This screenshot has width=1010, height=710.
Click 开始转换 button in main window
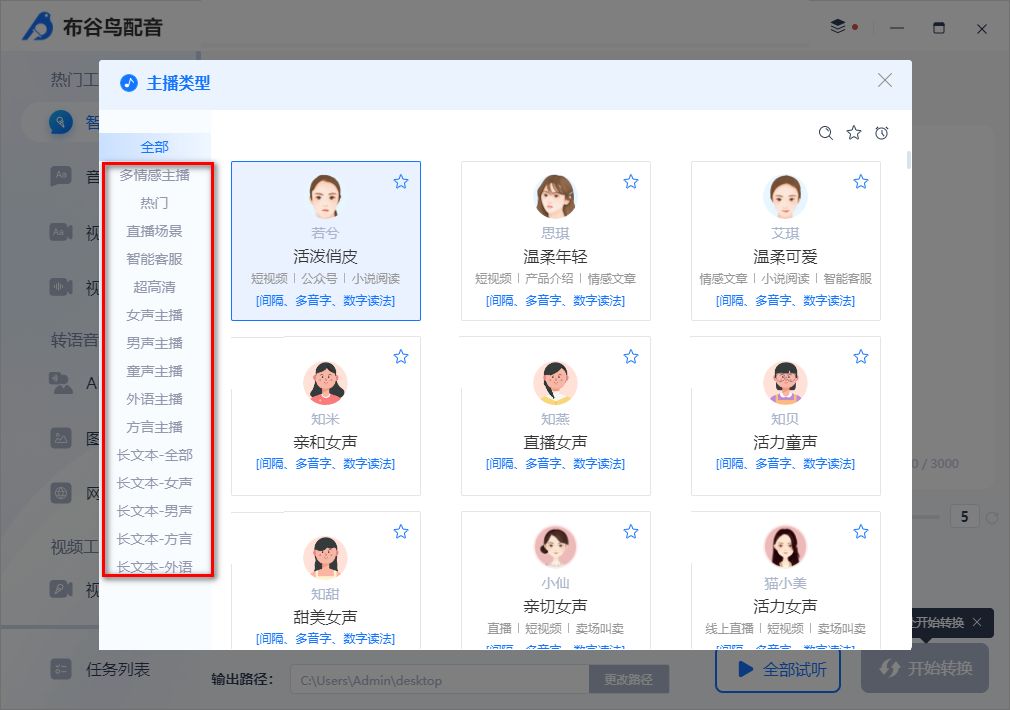coord(925,668)
